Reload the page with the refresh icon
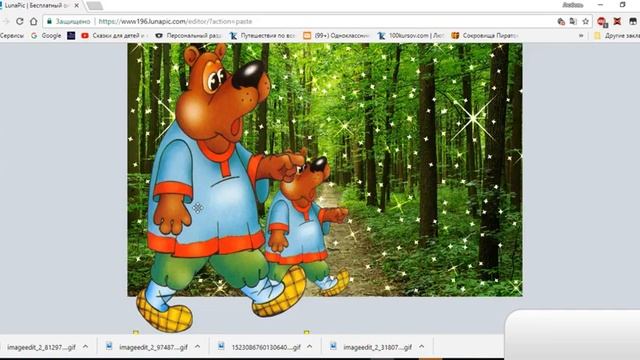This screenshot has height=360, width=640. pos(19,21)
